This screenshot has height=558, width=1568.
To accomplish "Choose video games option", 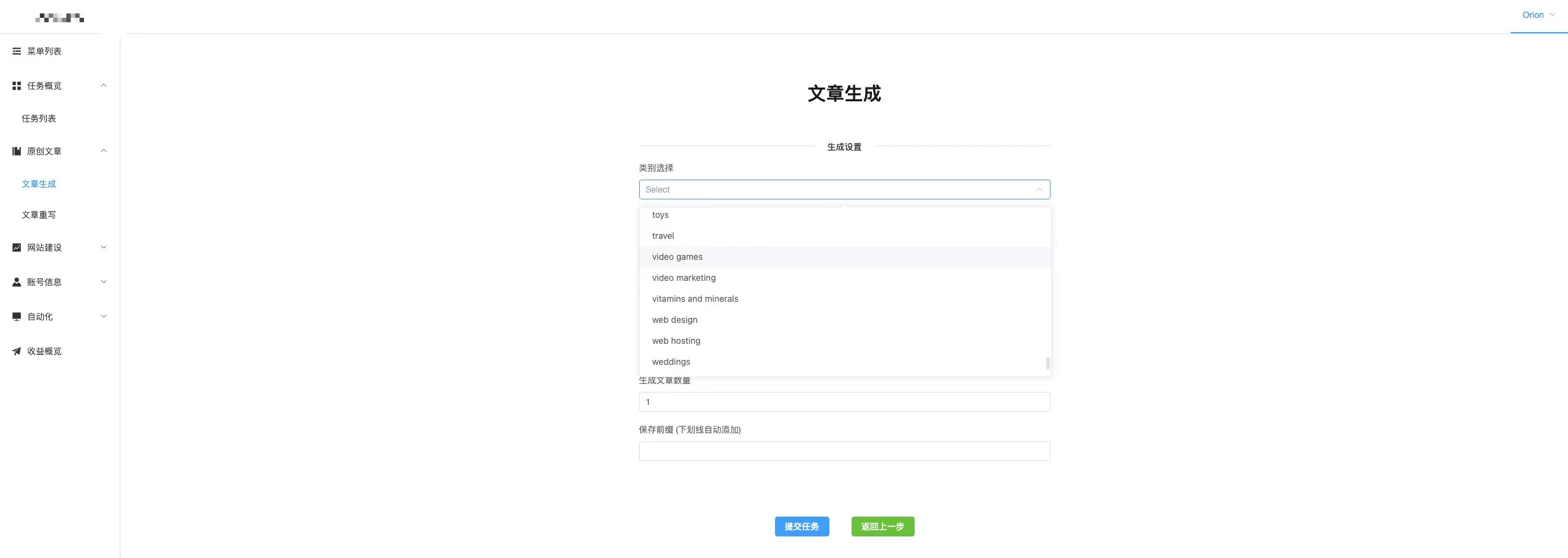I will click(845, 257).
